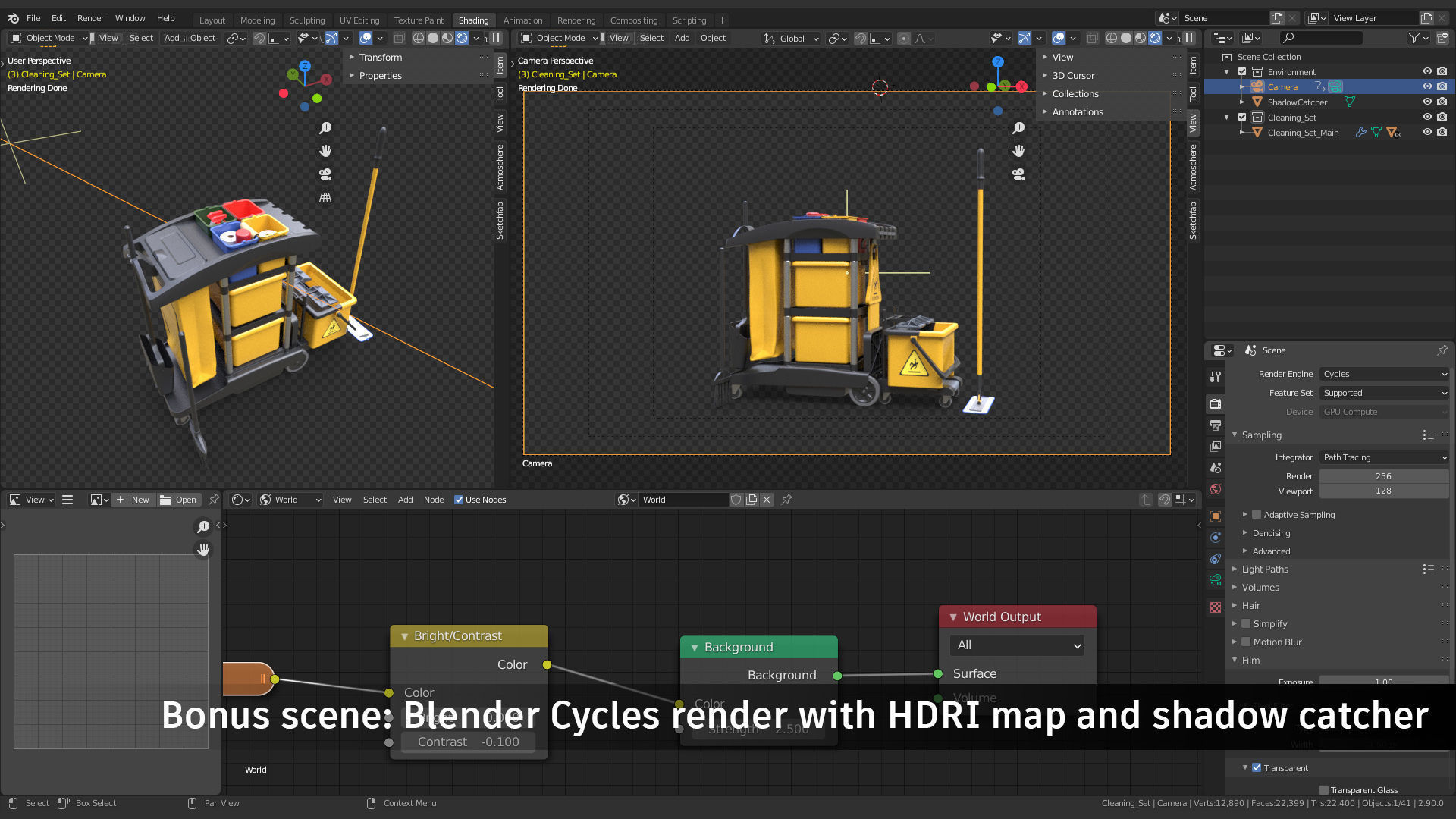Toggle Use Nodes checkbox

pos(459,500)
